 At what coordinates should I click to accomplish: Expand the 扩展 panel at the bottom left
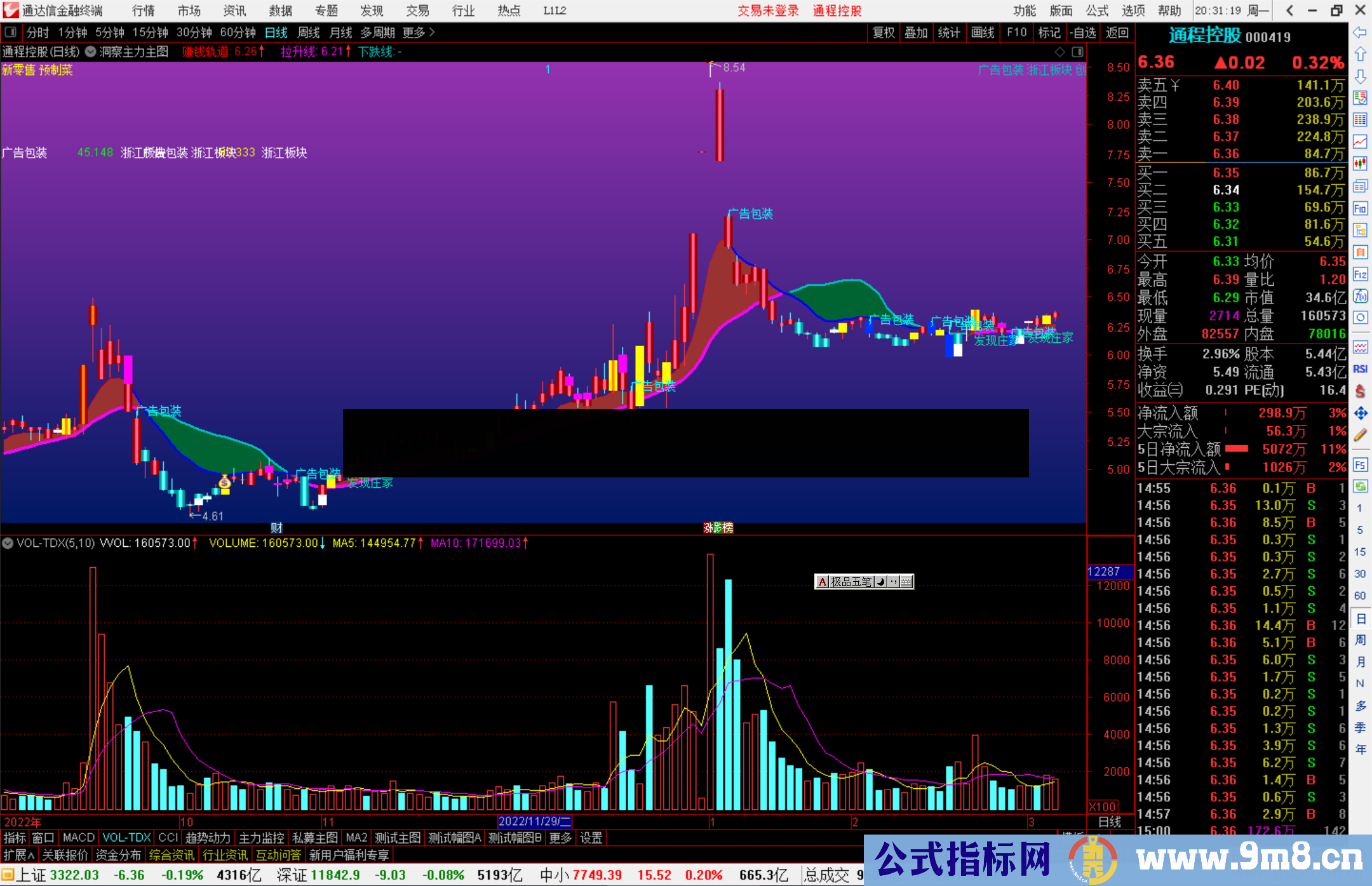click(19, 855)
